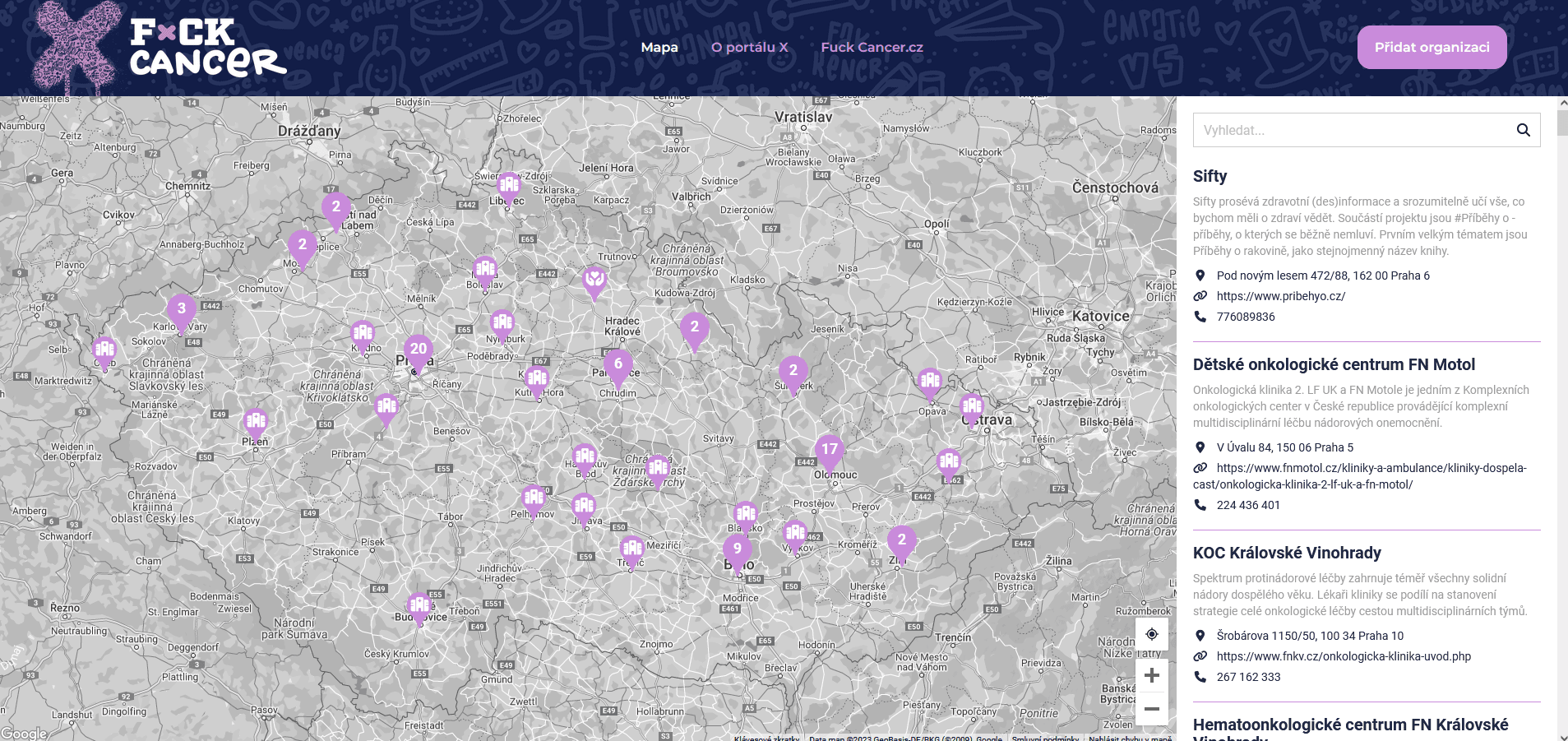Select the marker southwest of Benešov
The width and height of the screenshot is (1568, 741).
pos(386,409)
